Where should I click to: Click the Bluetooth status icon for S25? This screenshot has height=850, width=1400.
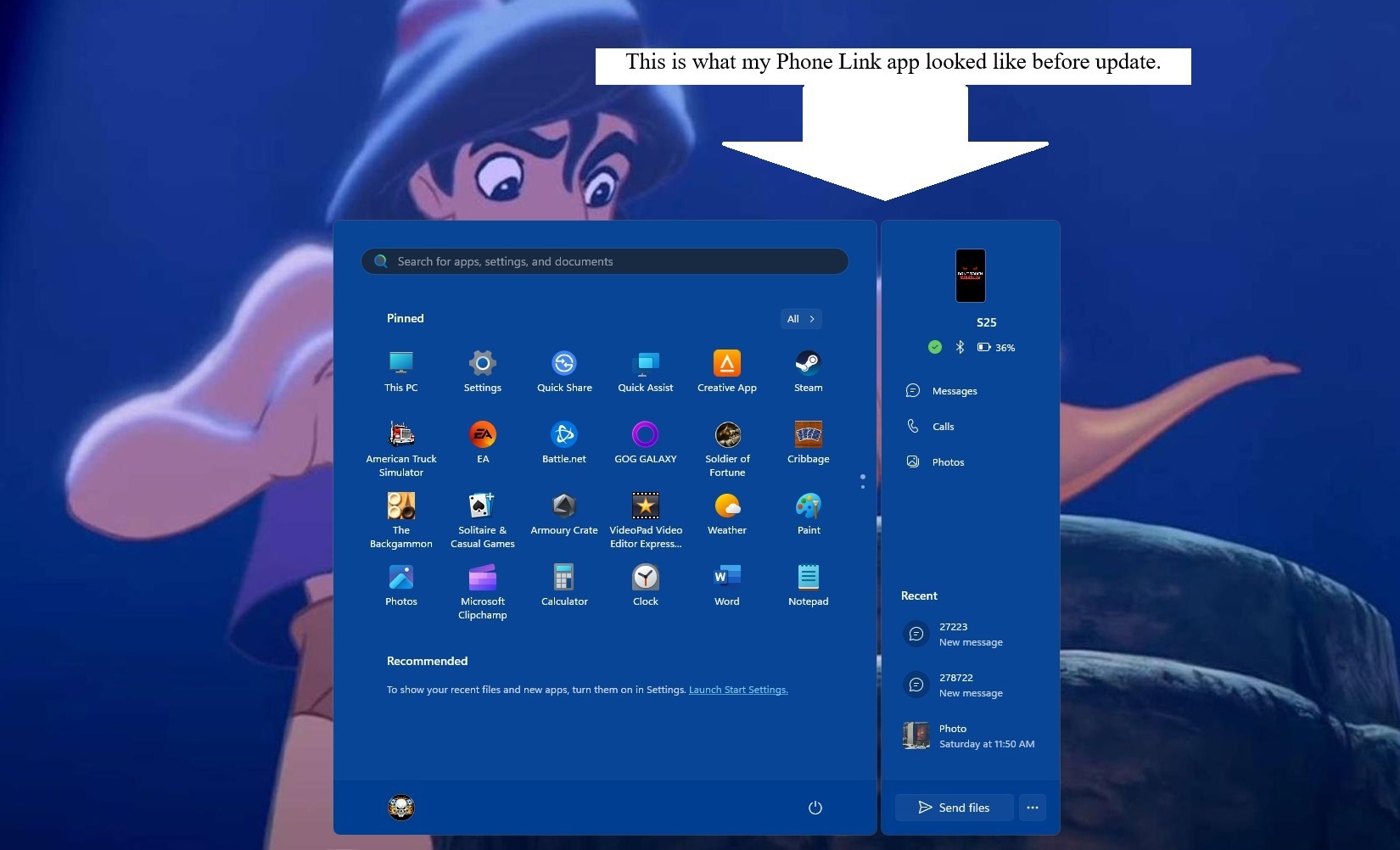tap(960, 347)
